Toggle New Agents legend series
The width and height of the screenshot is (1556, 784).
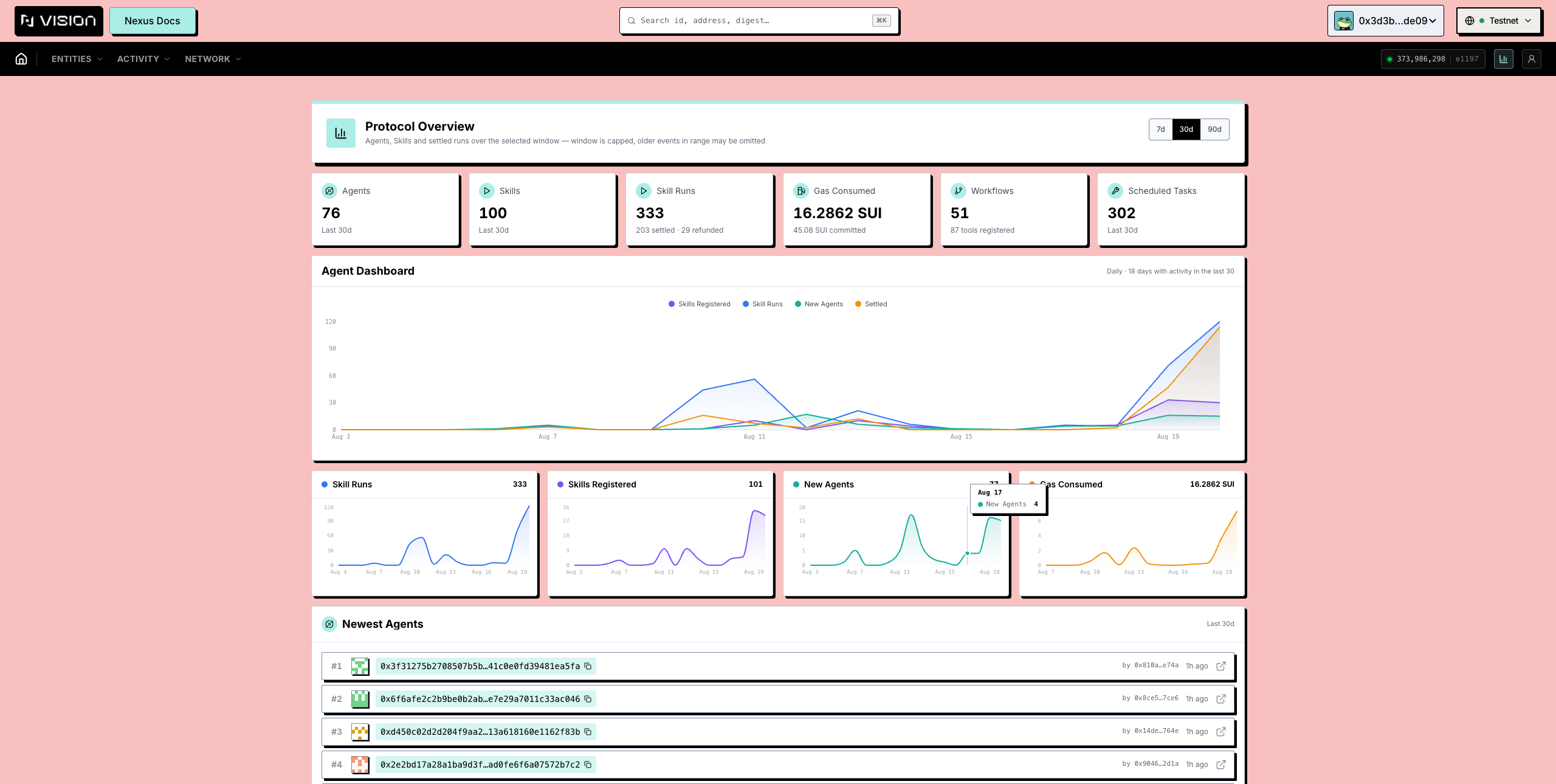[819, 304]
